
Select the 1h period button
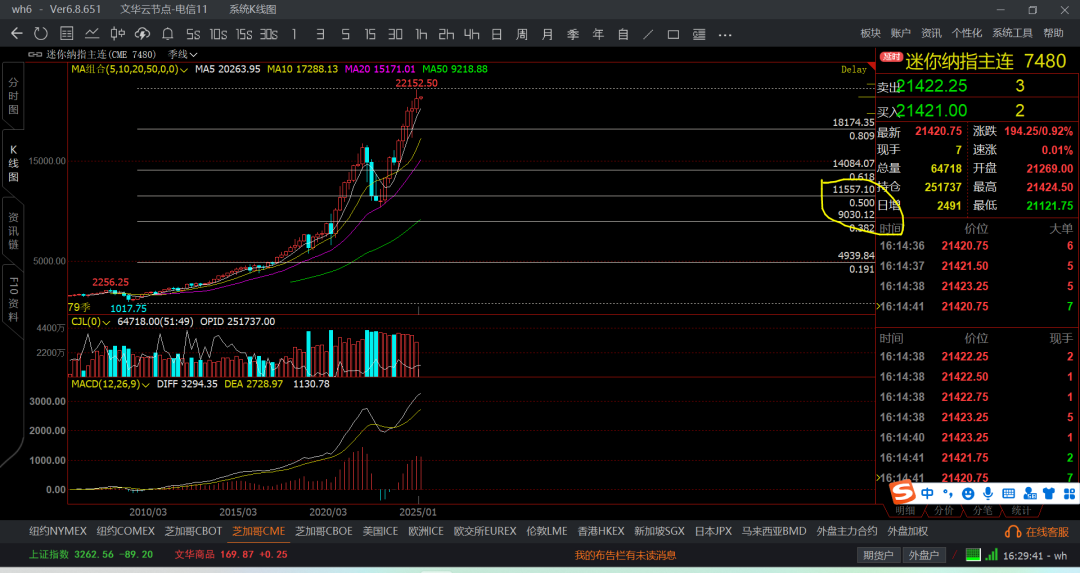421,34
